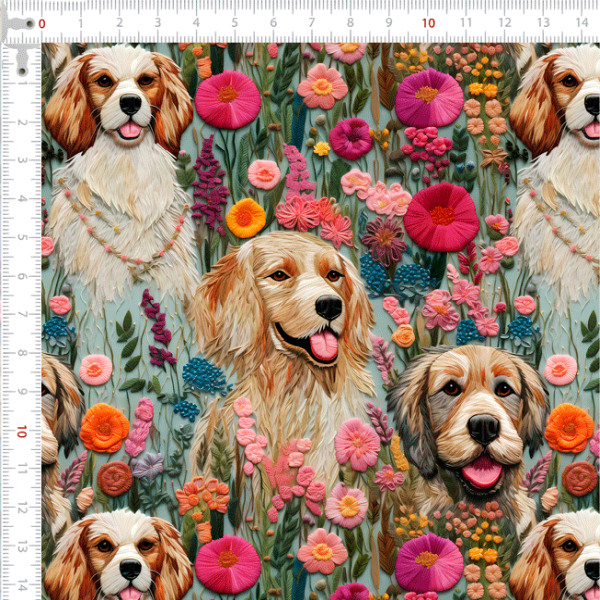This screenshot has height=600, width=600.
Task: Click the number 14 on the top ruler
Action: click(581, 23)
